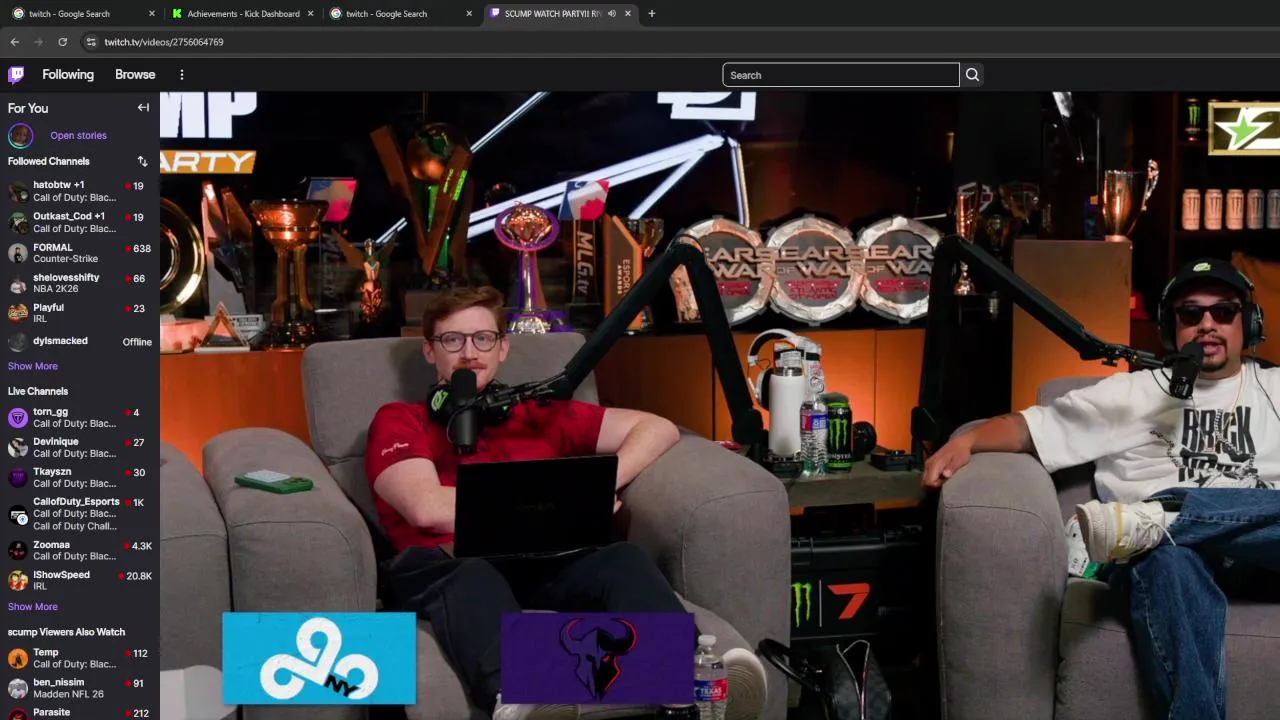The image size is (1280, 720).
Task: Click Open stories link
Action: (78, 135)
